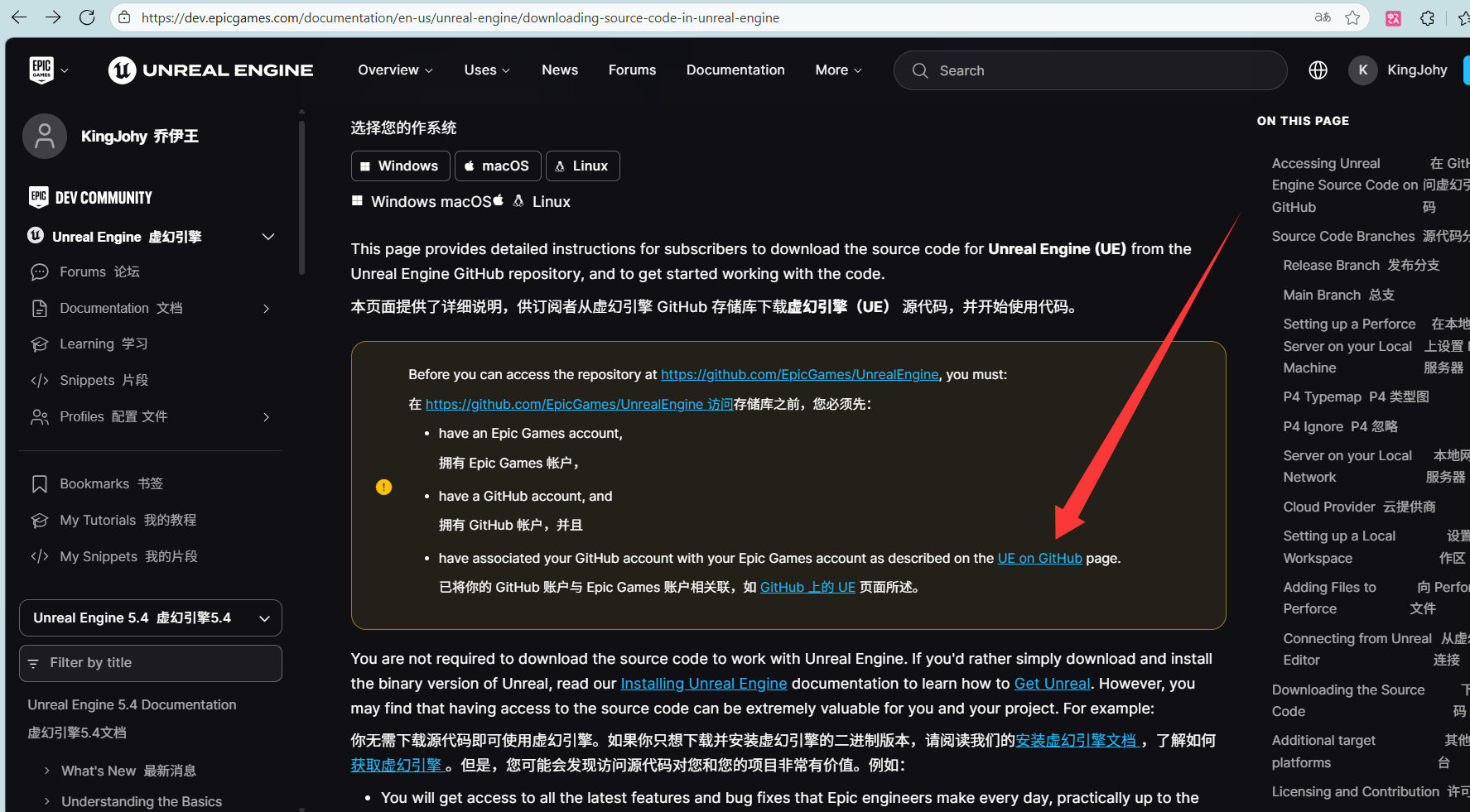This screenshot has width=1470, height=812.
Task: Reload the page with refresh icon
Action: click(87, 17)
